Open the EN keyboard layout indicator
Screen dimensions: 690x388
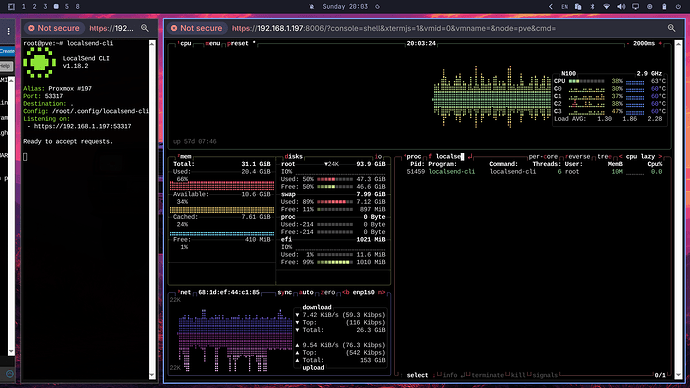[x=564, y=7]
